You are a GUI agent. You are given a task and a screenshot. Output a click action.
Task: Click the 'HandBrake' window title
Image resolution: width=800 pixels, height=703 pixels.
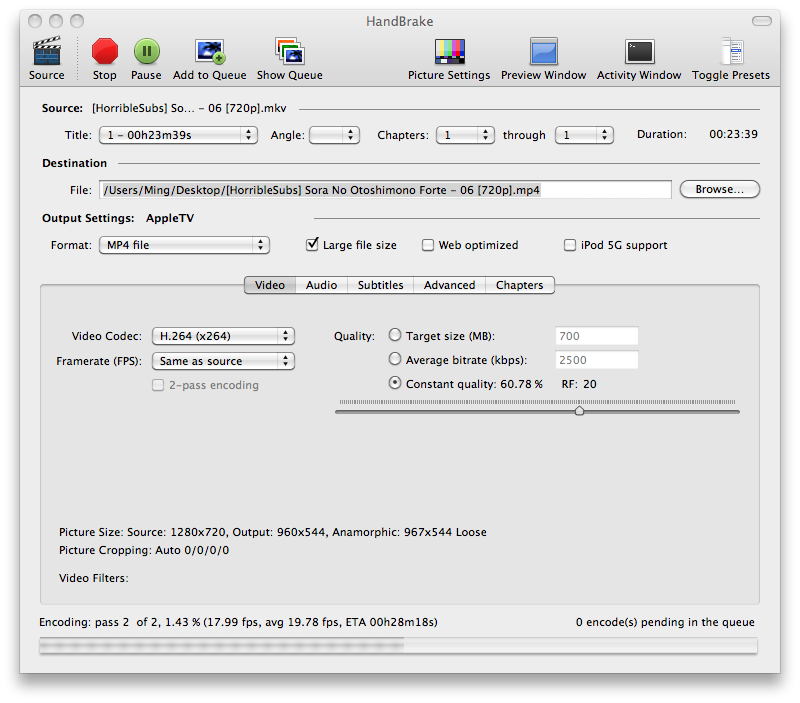click(399, 21)
